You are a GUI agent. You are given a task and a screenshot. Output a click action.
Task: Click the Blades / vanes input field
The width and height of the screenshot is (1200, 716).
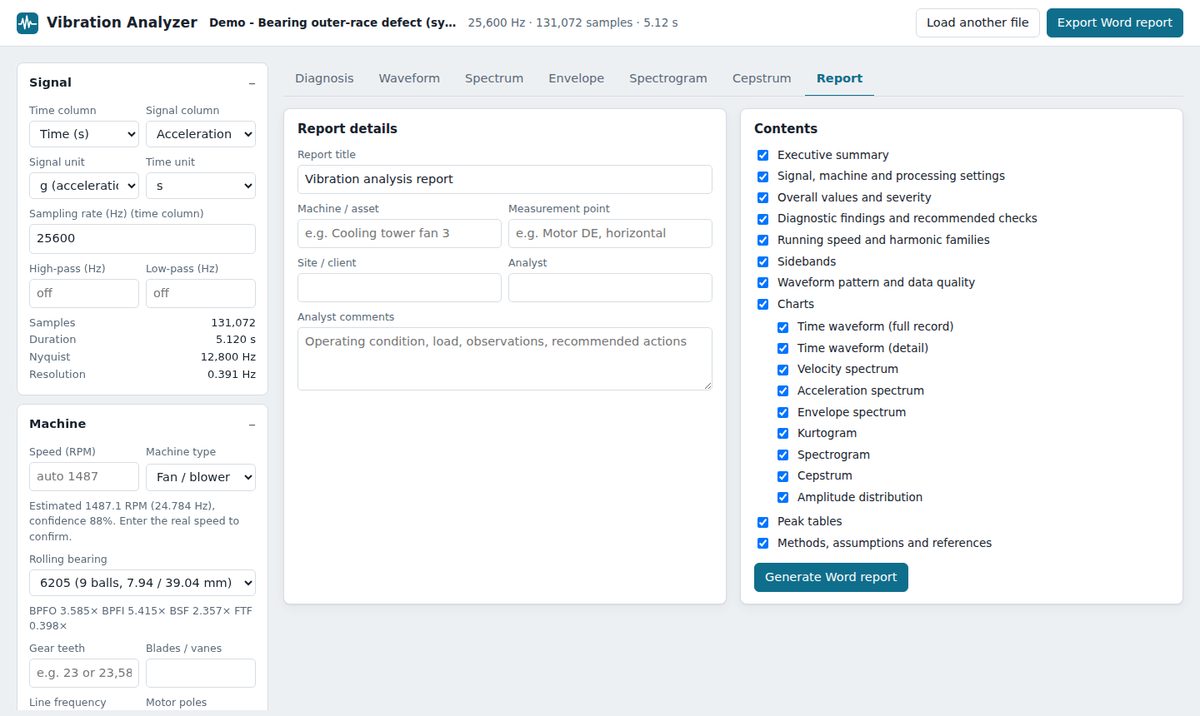201,673
